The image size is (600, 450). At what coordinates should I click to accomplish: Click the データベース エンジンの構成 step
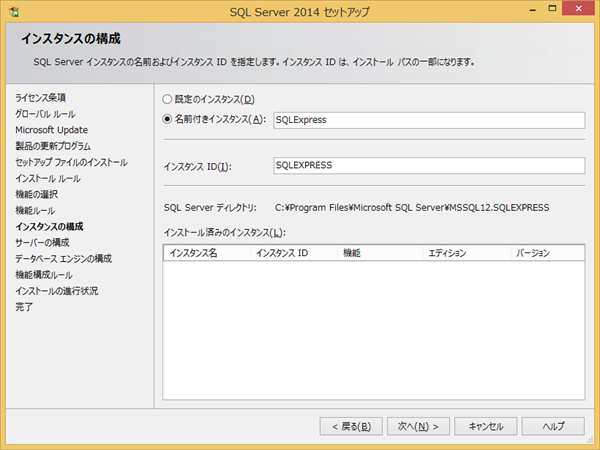tap(64, 259)
